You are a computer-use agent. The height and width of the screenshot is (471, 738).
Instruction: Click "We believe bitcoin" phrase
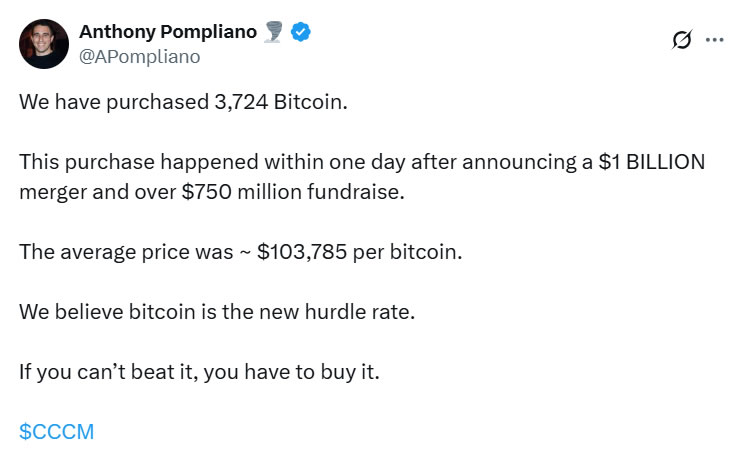(93, 310)
